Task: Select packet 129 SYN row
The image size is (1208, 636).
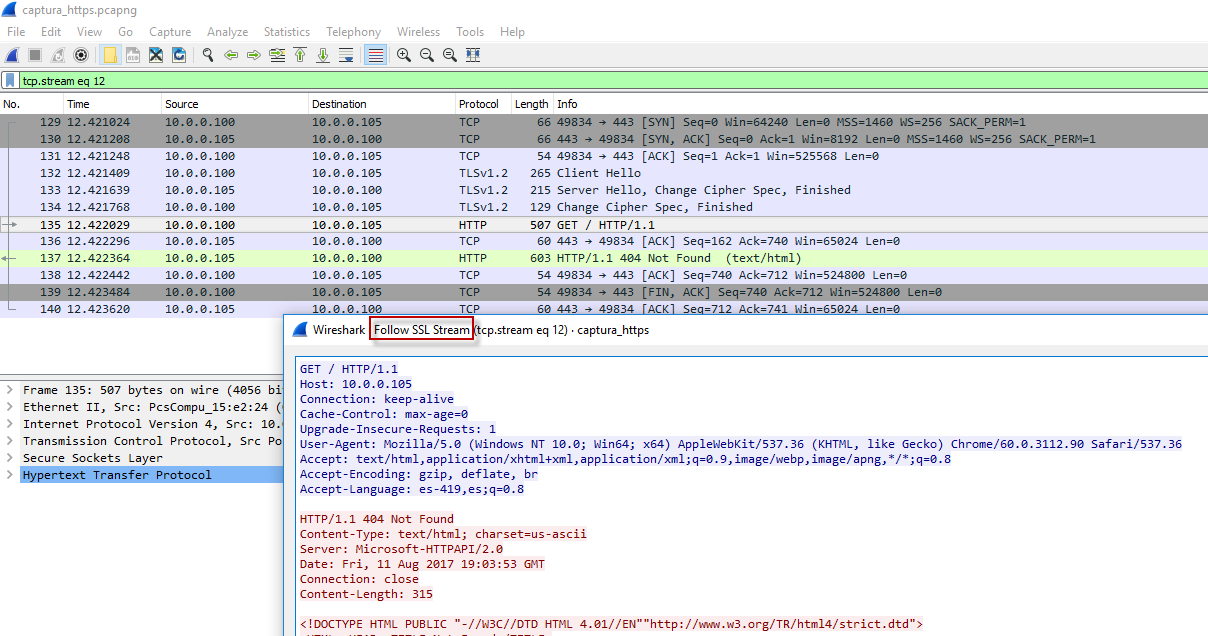Action: [604, 122]
